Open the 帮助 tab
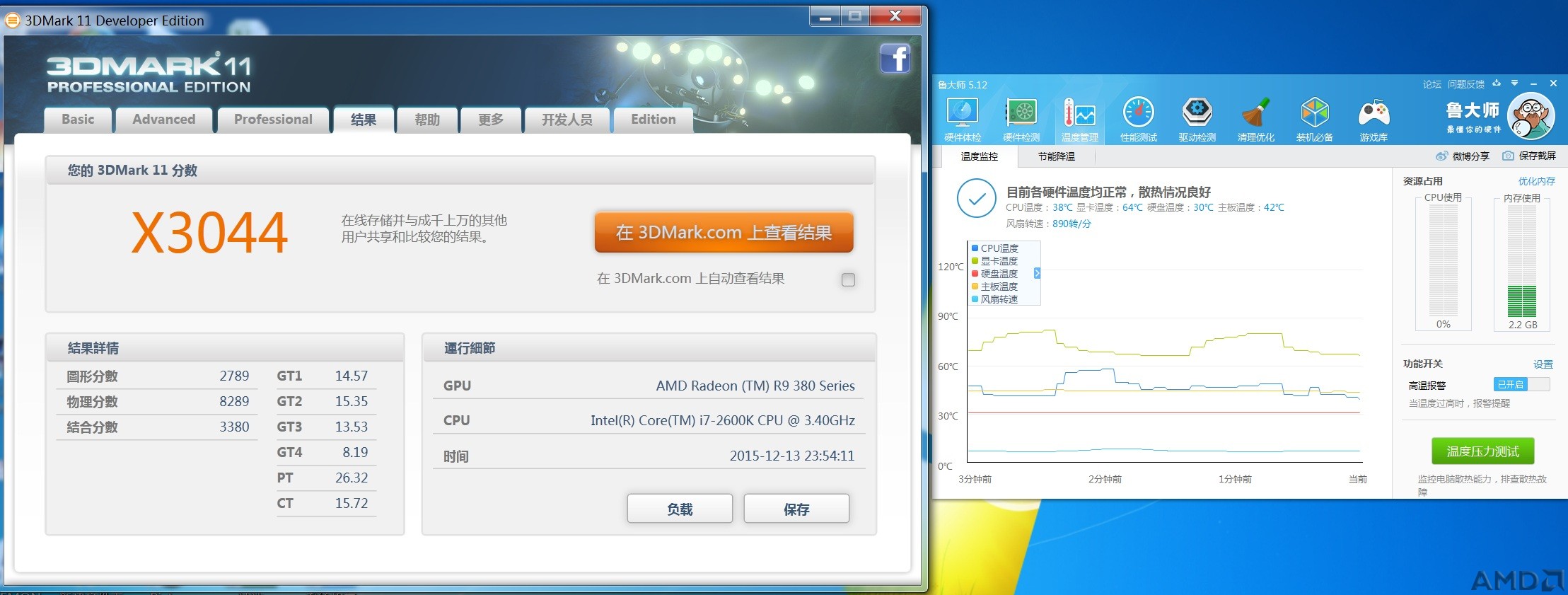Viewport: 1568px width, 595px height. (426, 120)
